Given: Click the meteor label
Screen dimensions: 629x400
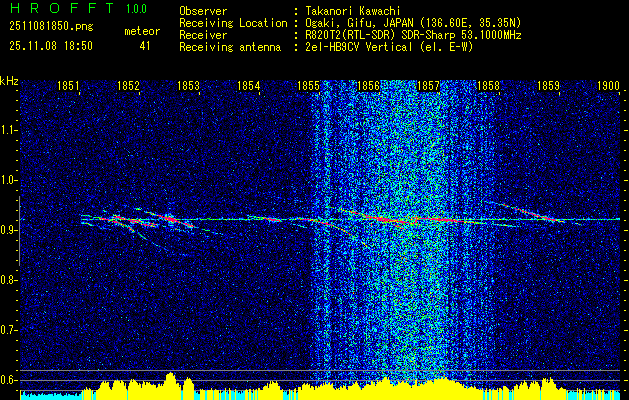Looking at the screenshot, I should [142, 31].
